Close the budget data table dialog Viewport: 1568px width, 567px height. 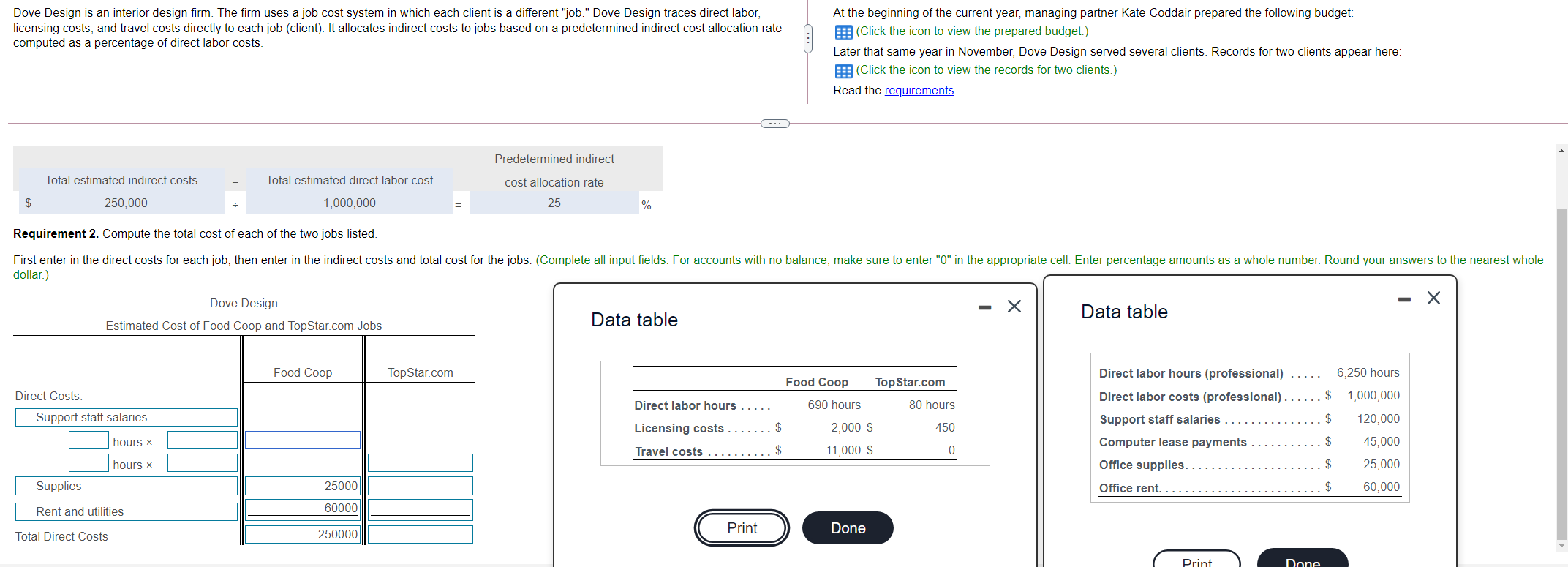tap(1433, 298)
